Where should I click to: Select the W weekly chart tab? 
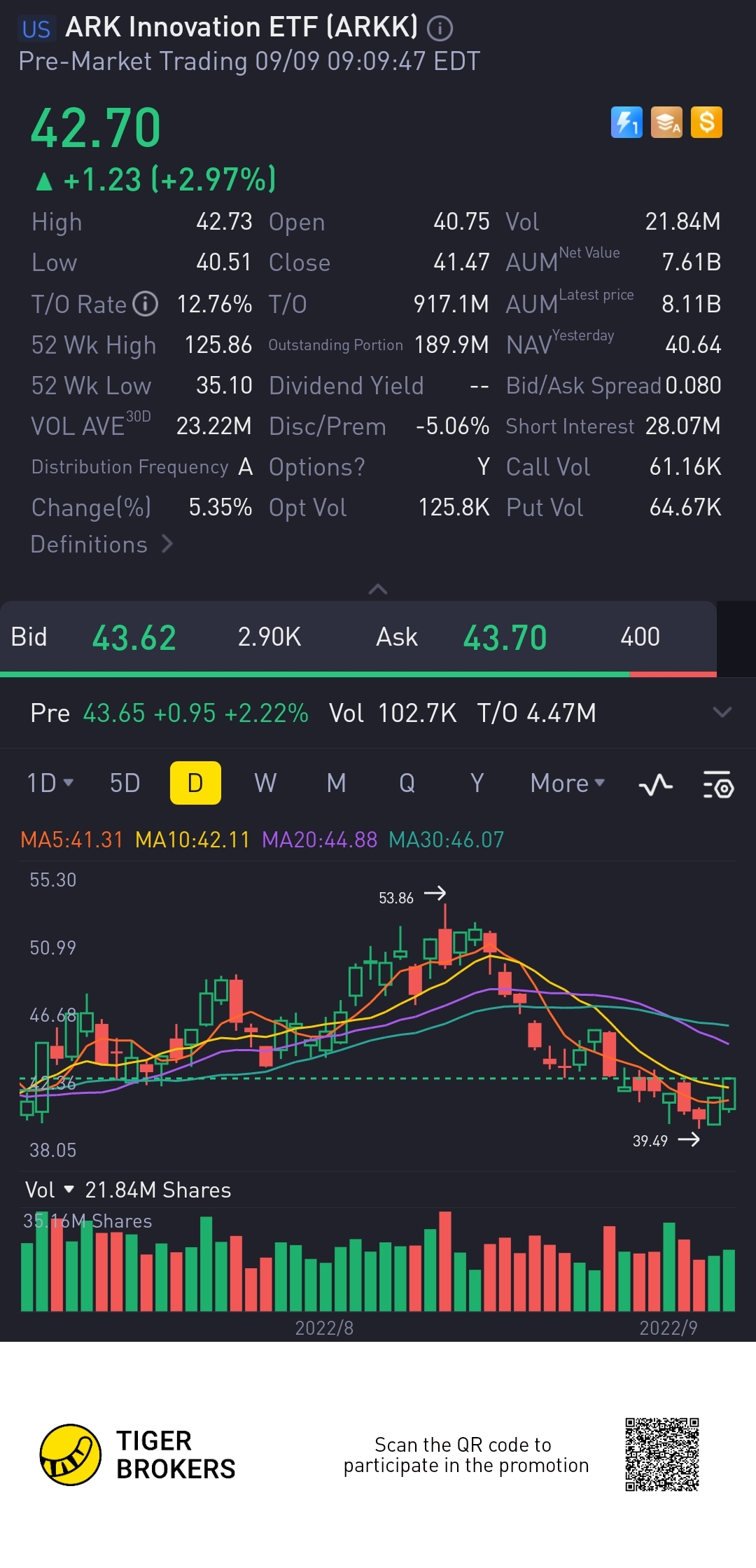pos(265,783)
